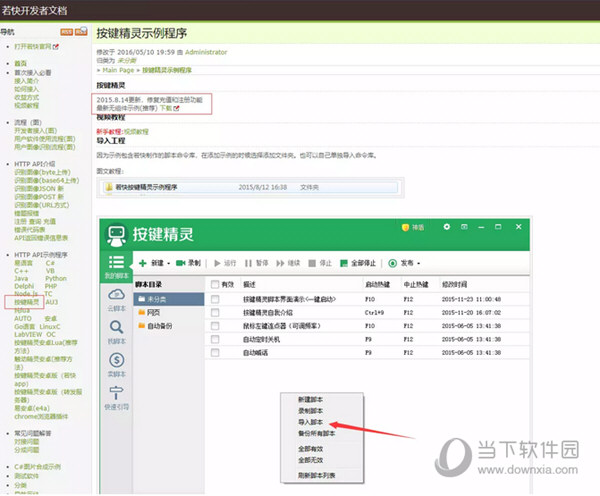Screen dimensions: 600x496
Task: Open the C++ example link
Action: click(x=21, y=271)
